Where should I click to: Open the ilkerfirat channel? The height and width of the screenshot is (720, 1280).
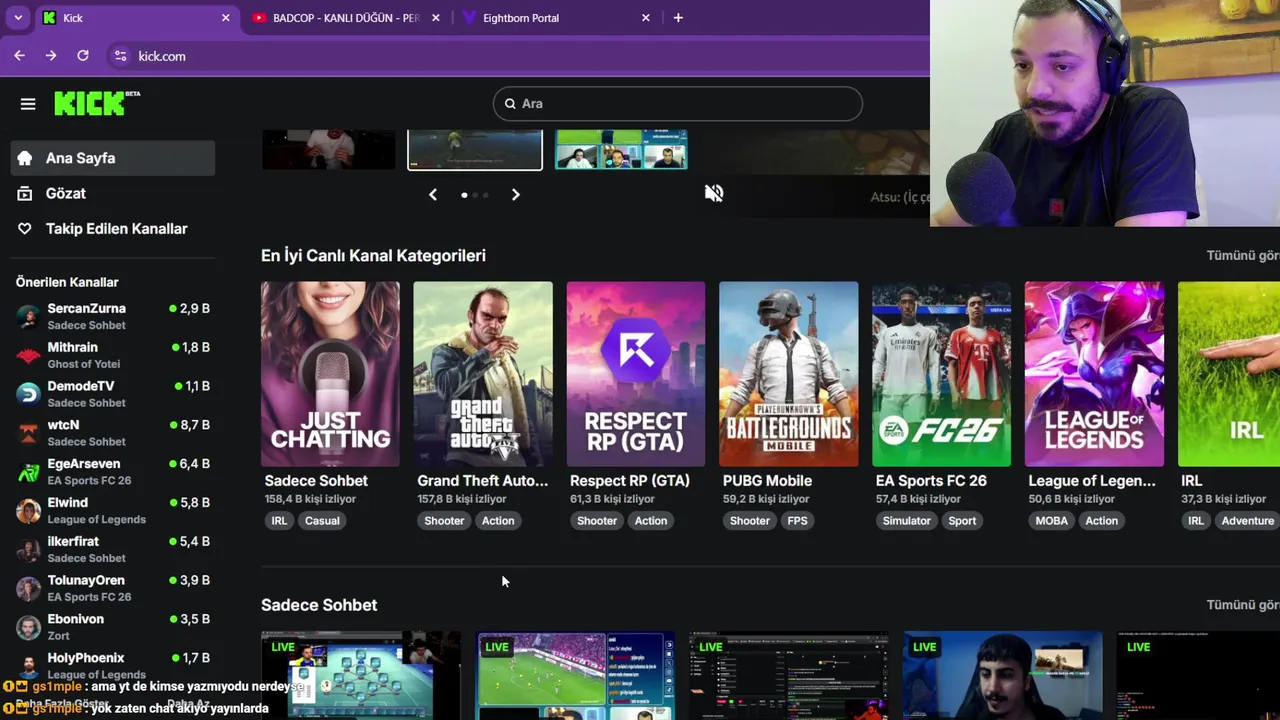113,549
